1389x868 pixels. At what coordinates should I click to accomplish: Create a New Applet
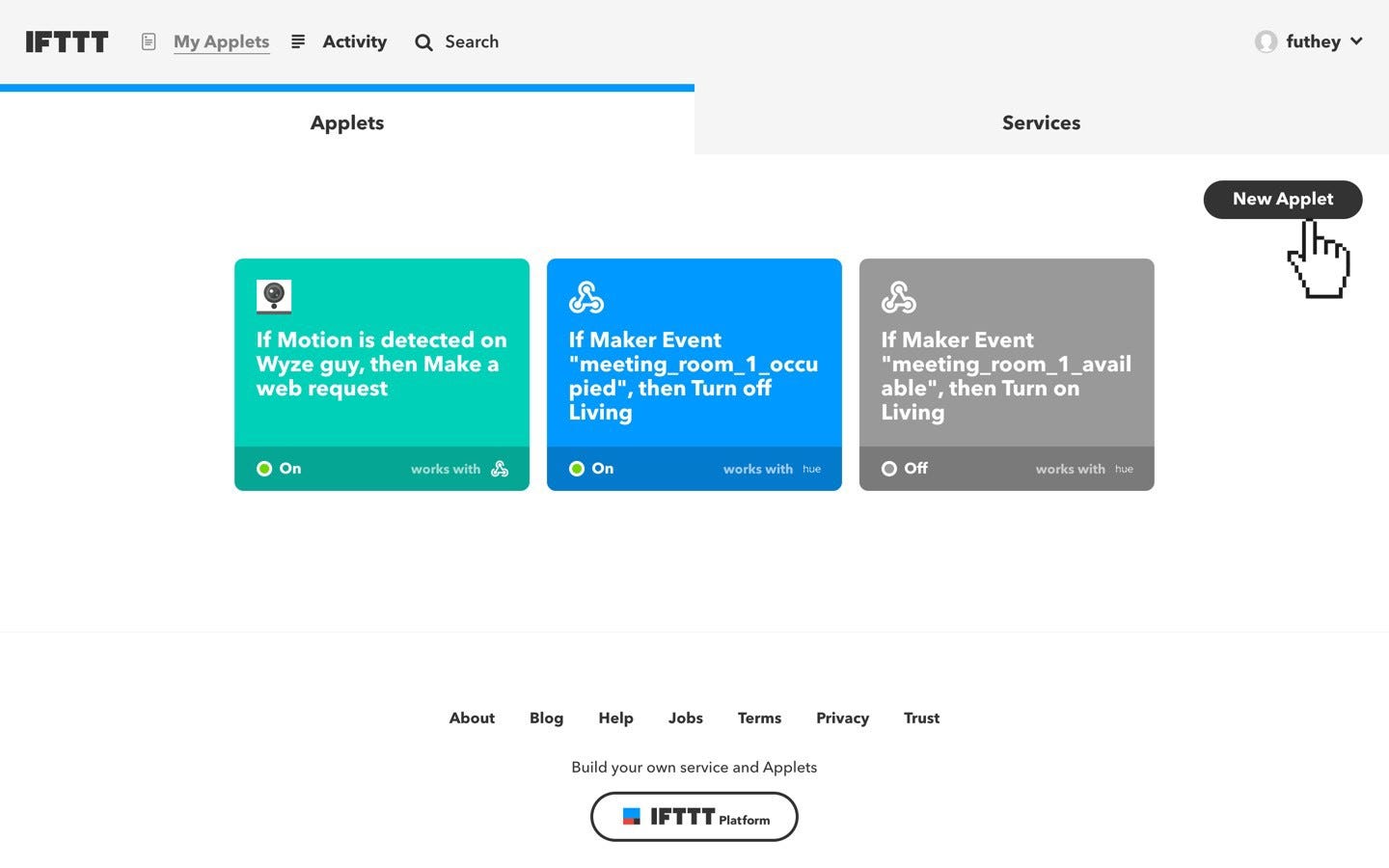(1283, 200)
